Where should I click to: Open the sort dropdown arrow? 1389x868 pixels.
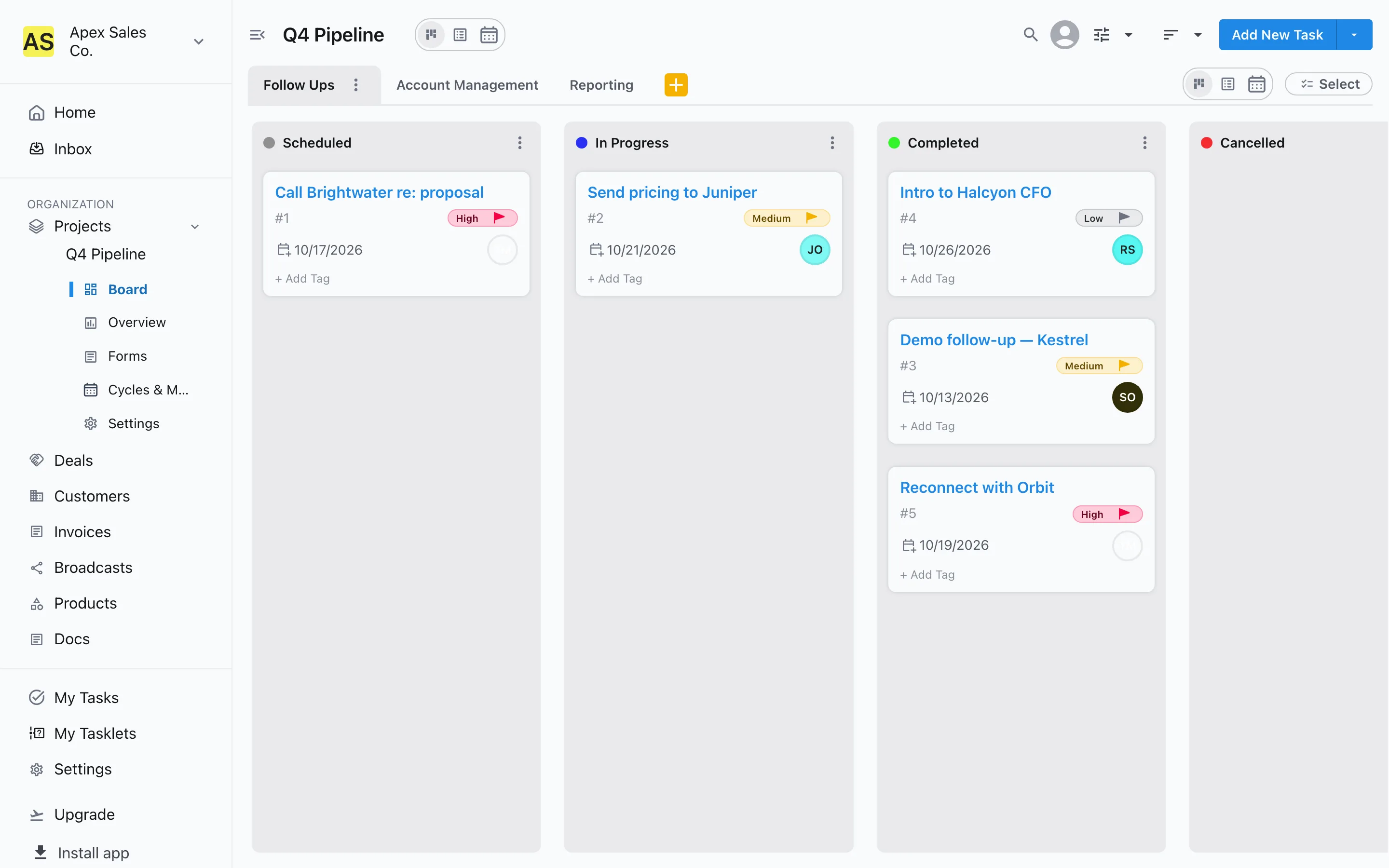click(1198, 35)
